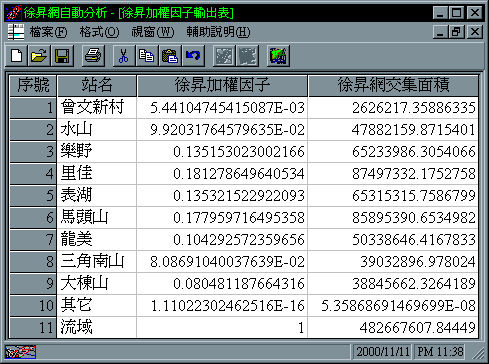Screen dimensions: 489x364
Task: Click weight cell 0.135321522922093
Action: click(222, 196)
